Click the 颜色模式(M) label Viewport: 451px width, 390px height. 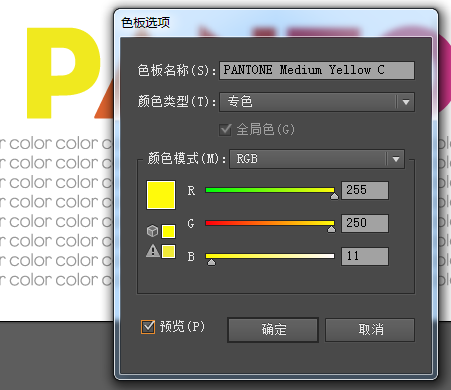pyautogui.click(x=187, y=158)
